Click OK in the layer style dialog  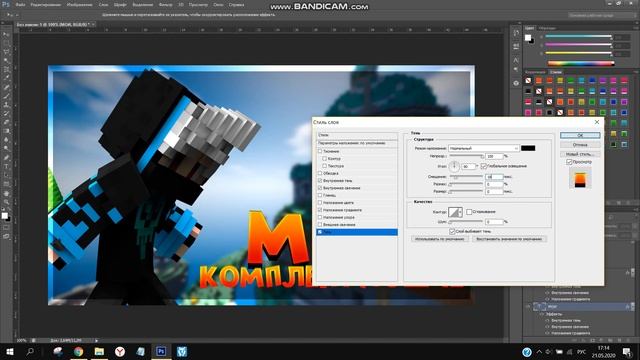(x=580, y=135)
